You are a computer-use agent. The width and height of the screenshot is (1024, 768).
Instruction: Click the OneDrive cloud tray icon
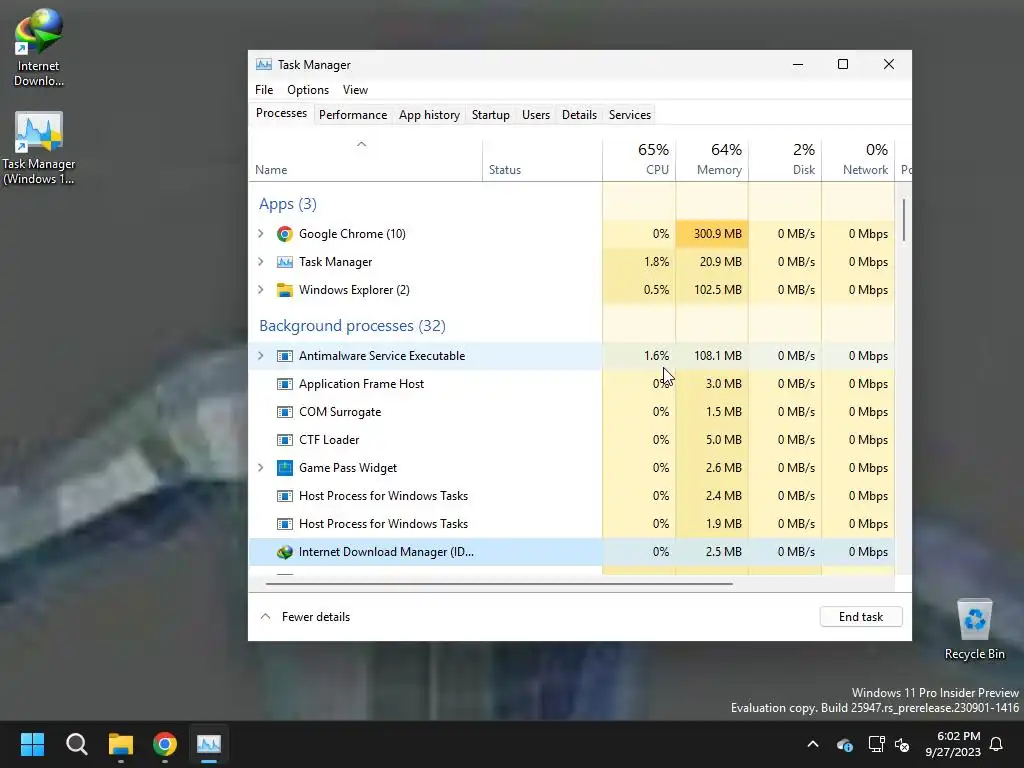point(844,744)
